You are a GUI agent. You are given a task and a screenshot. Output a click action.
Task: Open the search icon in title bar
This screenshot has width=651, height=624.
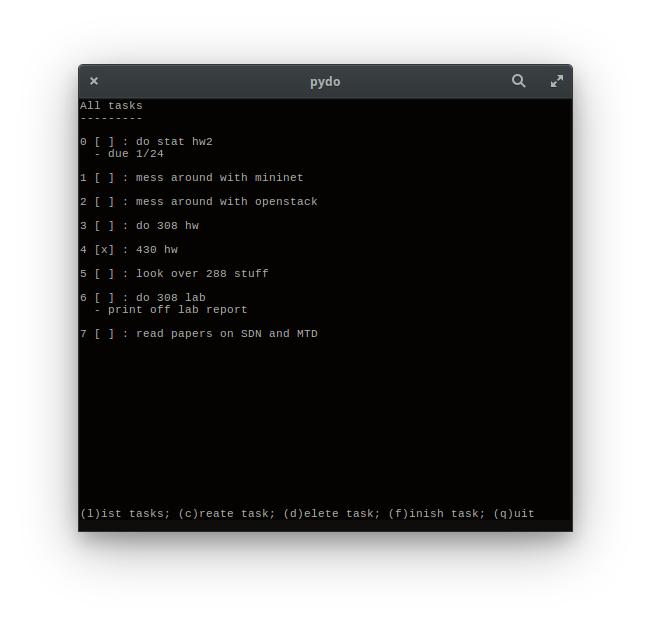(x=518, y=81)
